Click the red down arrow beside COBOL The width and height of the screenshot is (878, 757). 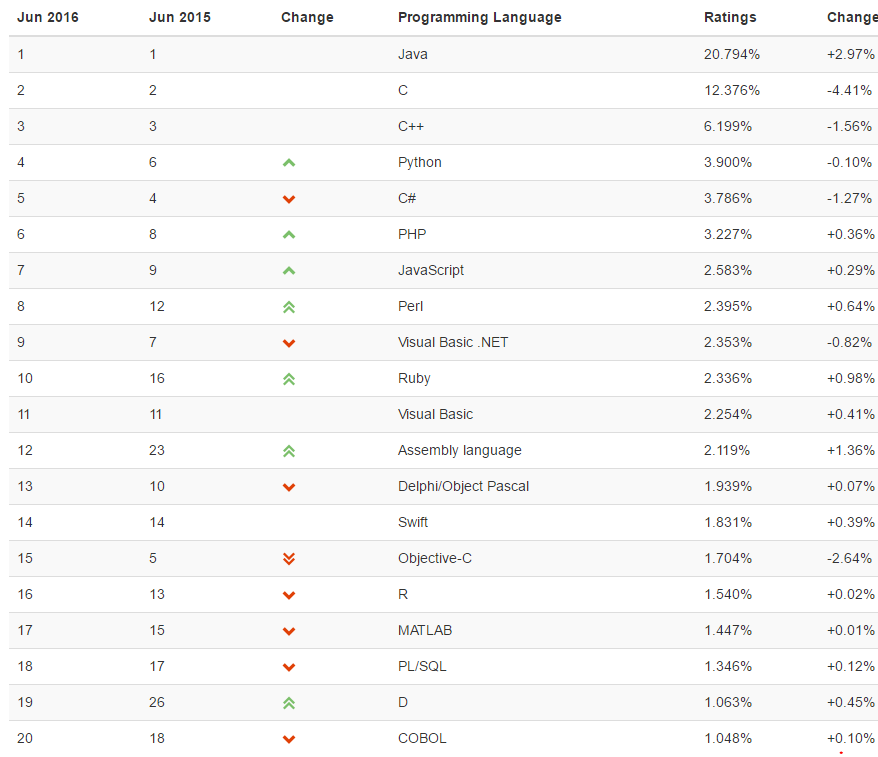(289, 739)
